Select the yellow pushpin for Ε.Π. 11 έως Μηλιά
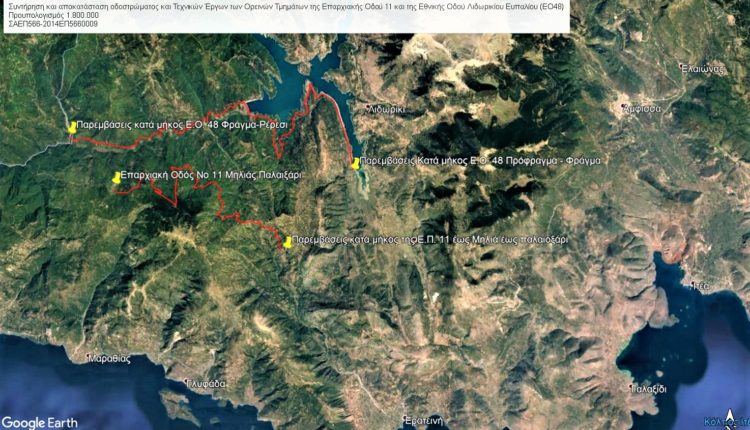Screen dimensions: 750x430 [287, 242]
